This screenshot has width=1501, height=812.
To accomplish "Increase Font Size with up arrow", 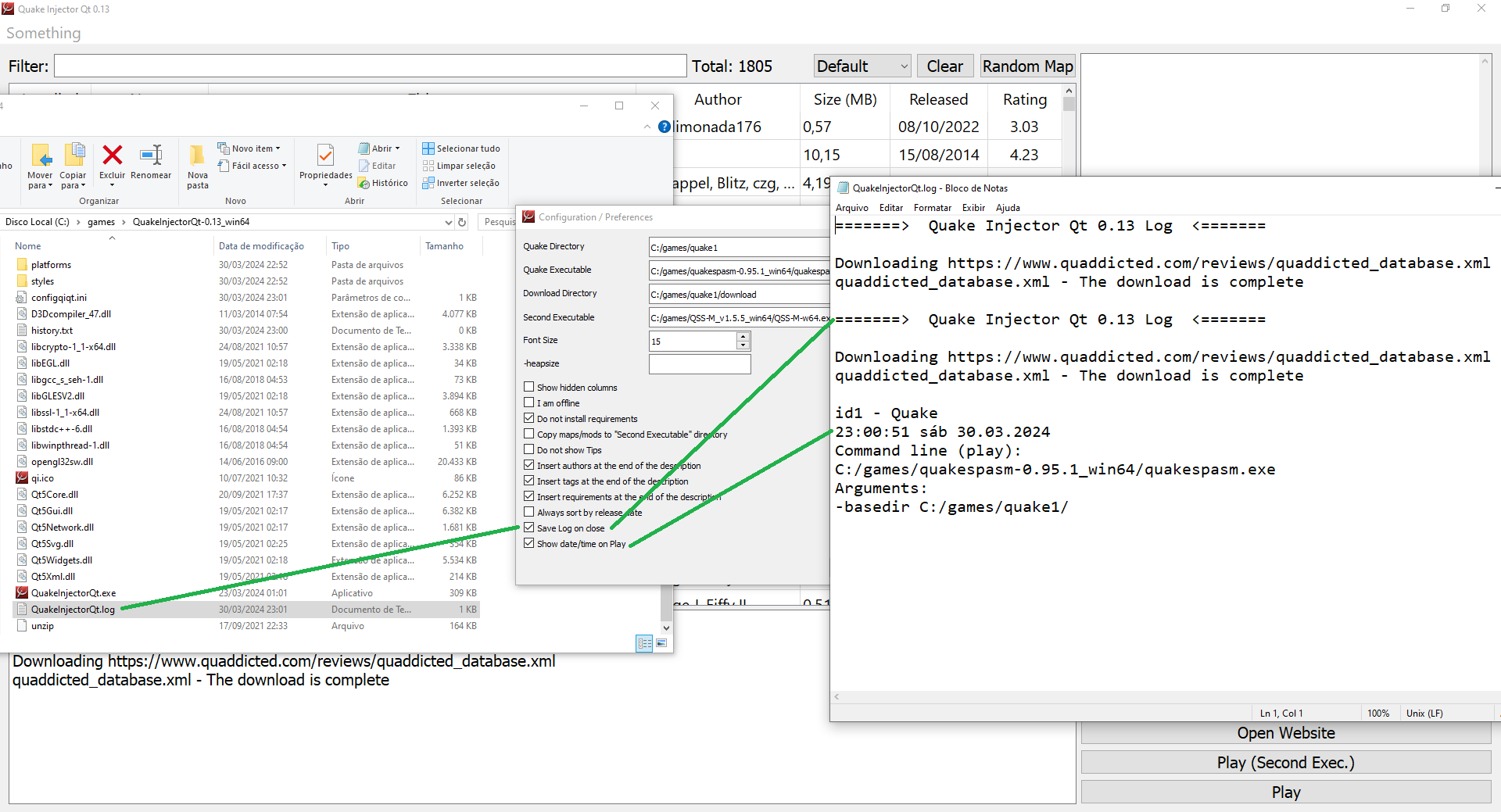I will pyautogui.click(x=743, y=336).
